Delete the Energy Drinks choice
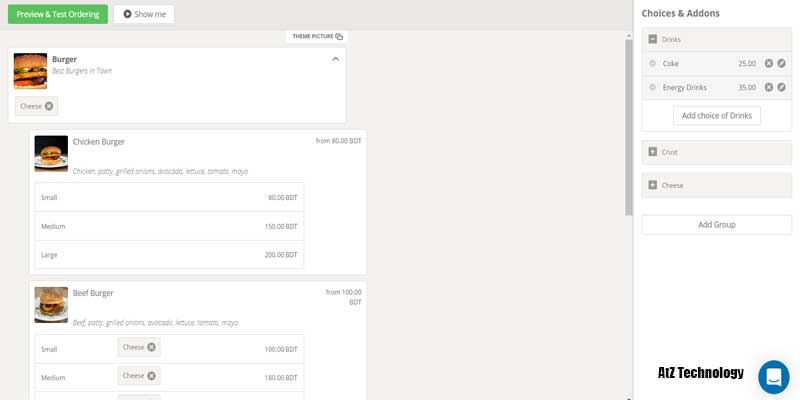Screen dimensions: 800x400 pos(768,87)
